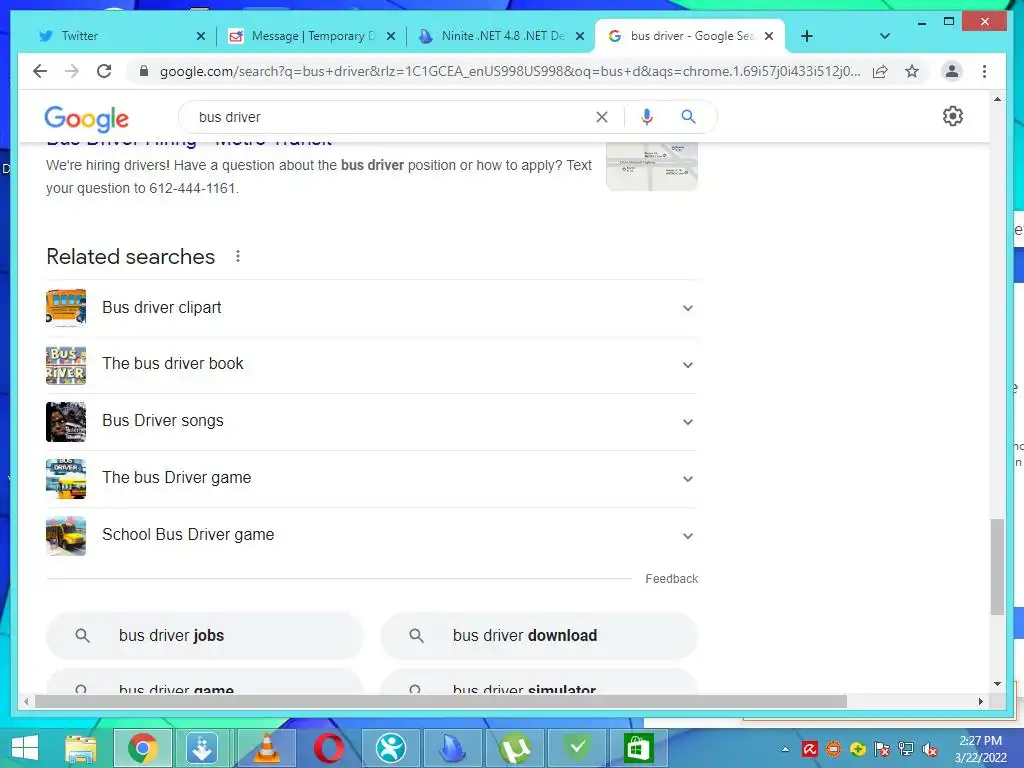Screen dimensions: 1024x768
Task: Open the tab search dropdown arrow
Action: coord(885,36)
